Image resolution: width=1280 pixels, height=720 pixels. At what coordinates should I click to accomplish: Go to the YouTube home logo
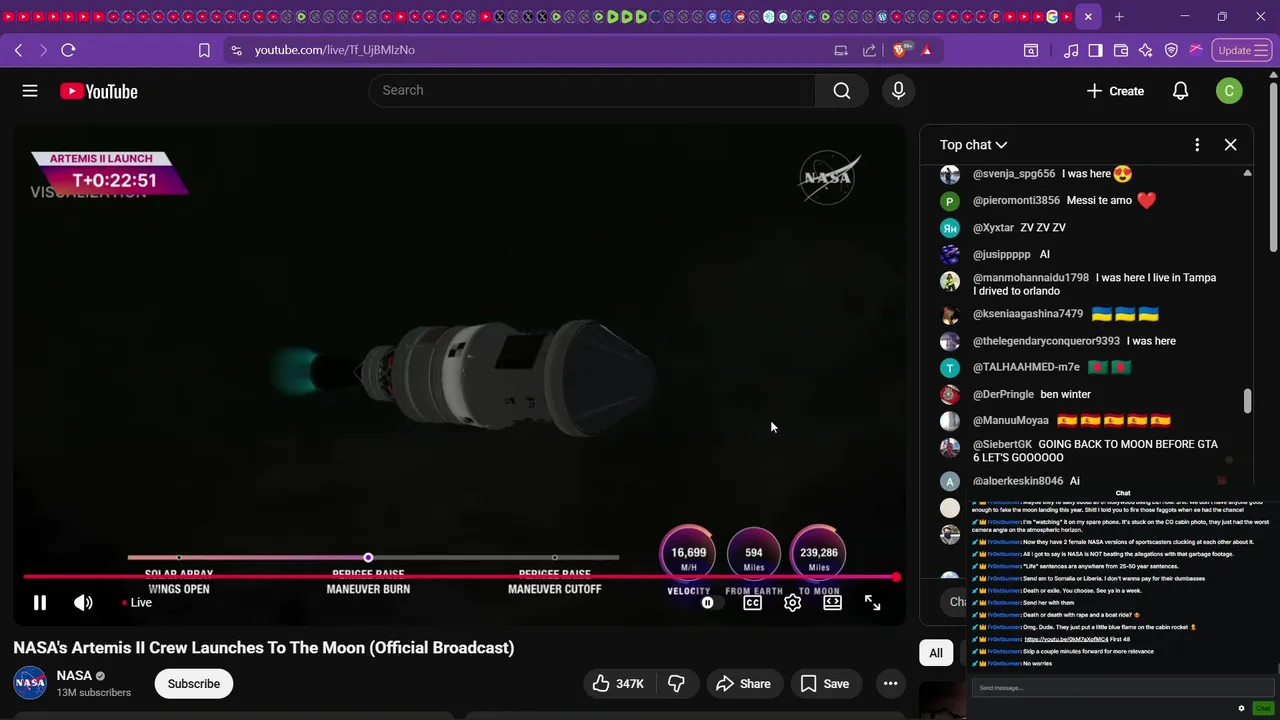click(99, 91)
